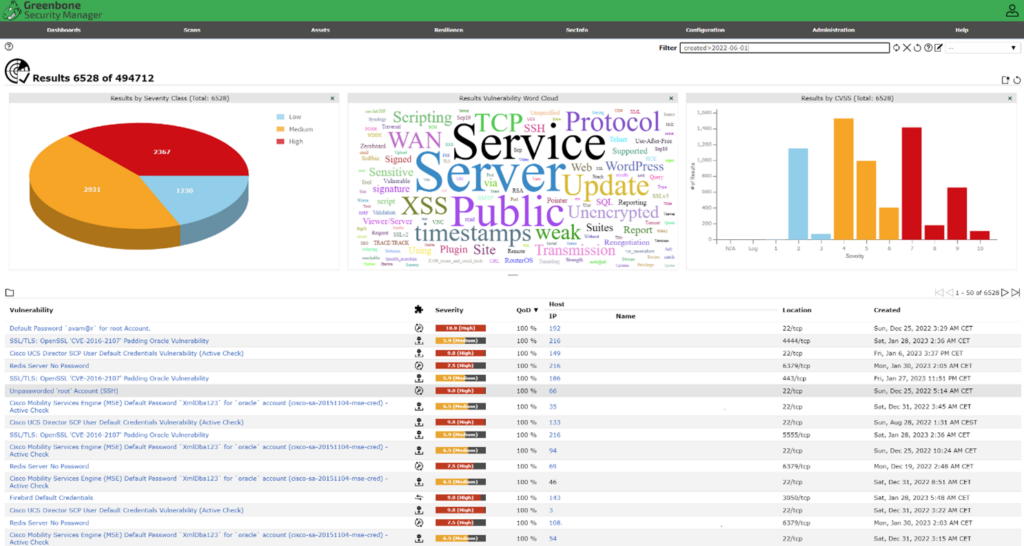Click the solution type icon in the Unpassworded root Account row
This screenshot has height=546, width=1024.
click(419, 391)
